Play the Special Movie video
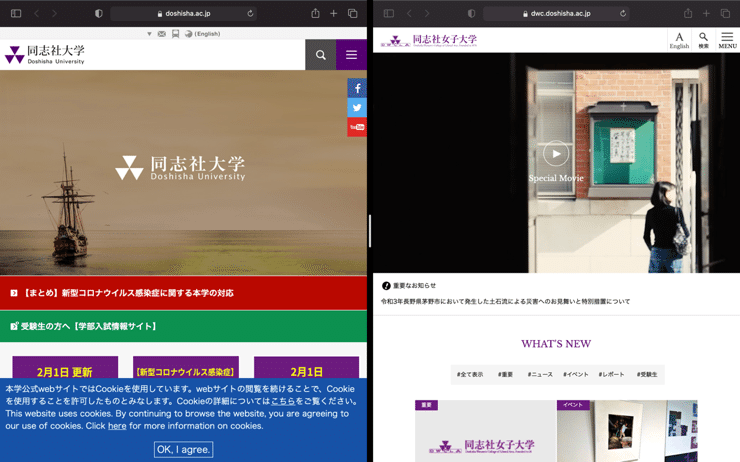 click(x=556, y=154)
